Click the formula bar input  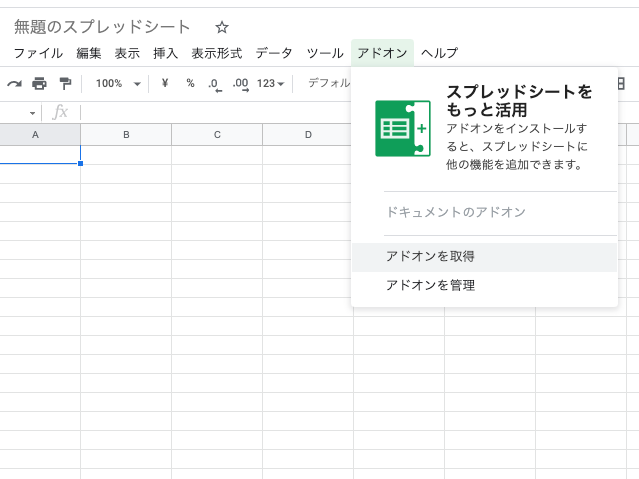(216, 113)
